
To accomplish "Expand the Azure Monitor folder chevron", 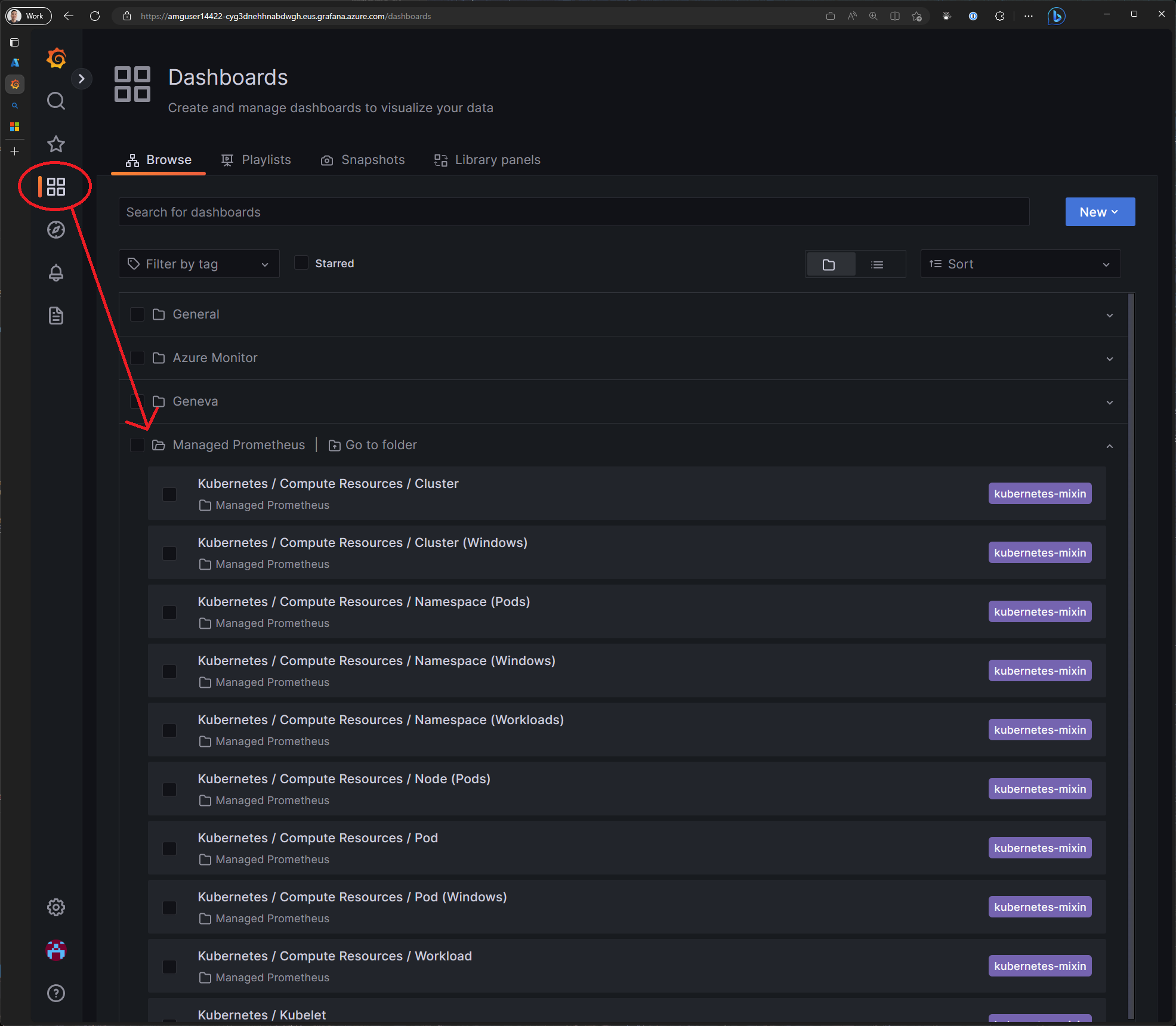I will [1110, 359].
